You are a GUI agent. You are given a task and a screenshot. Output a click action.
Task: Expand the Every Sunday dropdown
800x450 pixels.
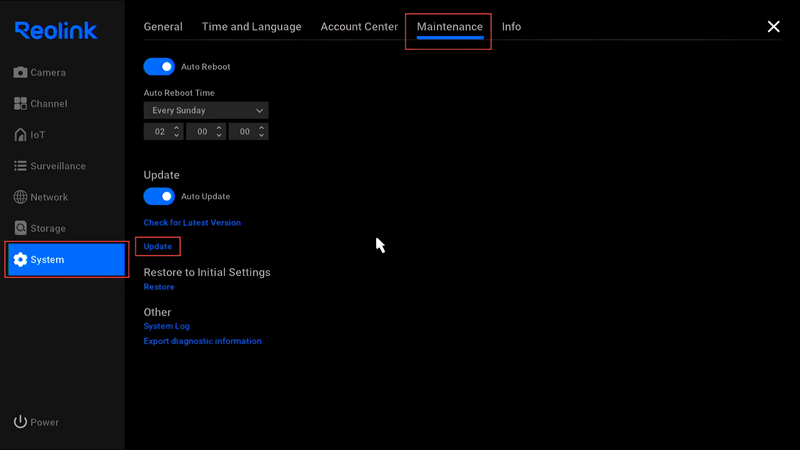click(206, 111)
